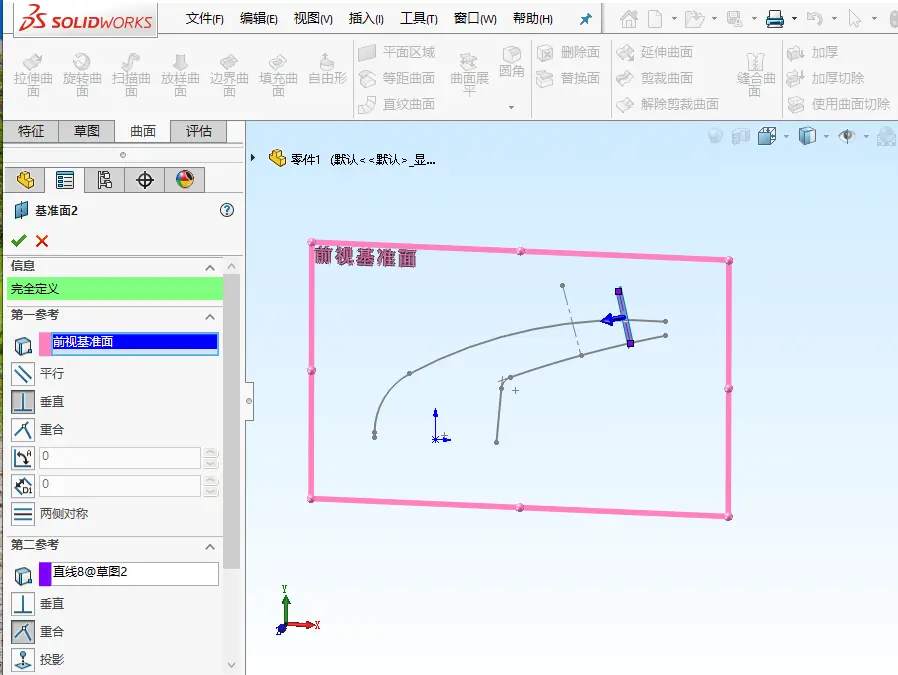Click the 缝合曲面 command

pos(755,74)
